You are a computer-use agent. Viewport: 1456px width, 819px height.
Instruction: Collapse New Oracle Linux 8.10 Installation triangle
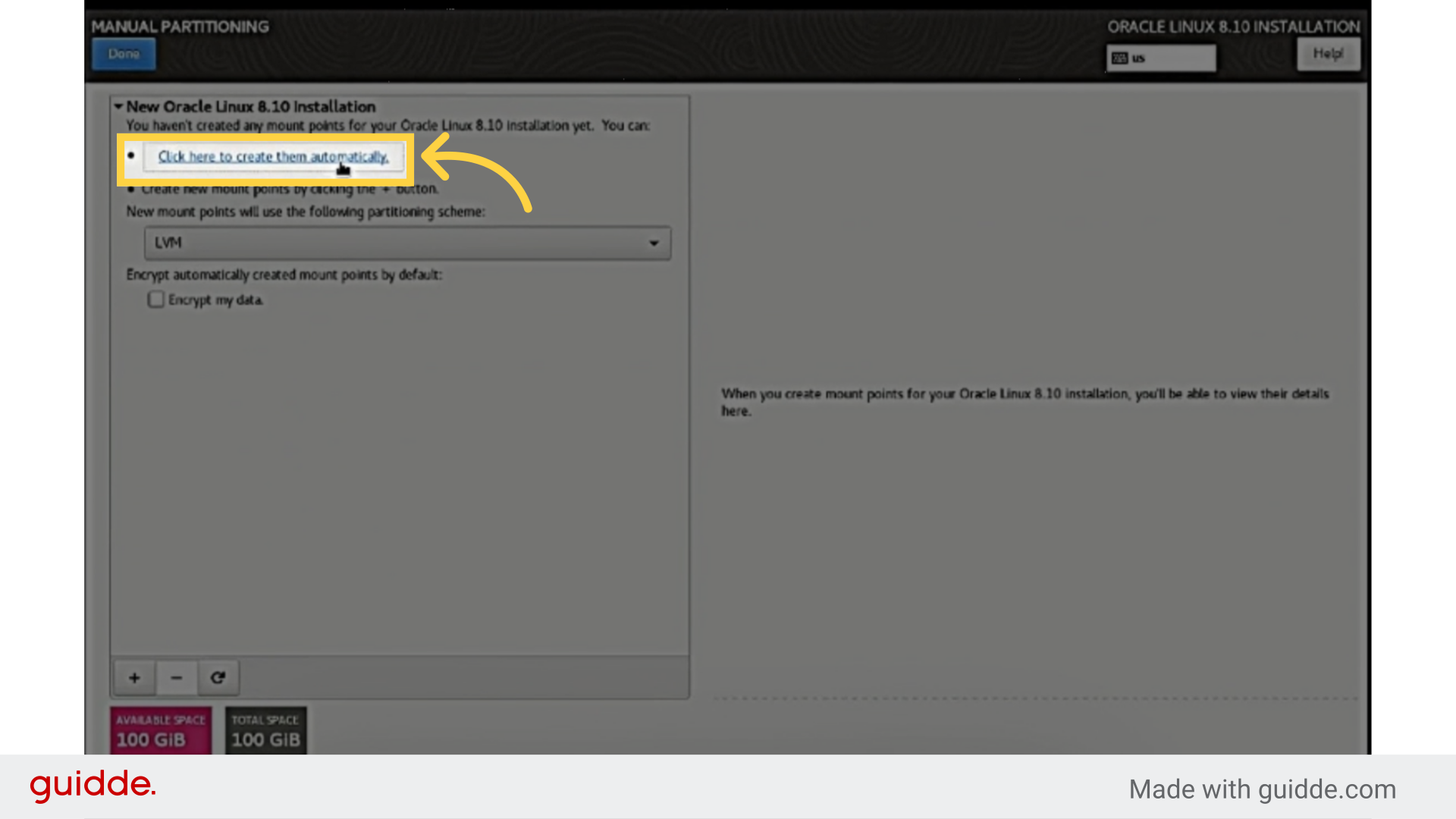(118, 107)
